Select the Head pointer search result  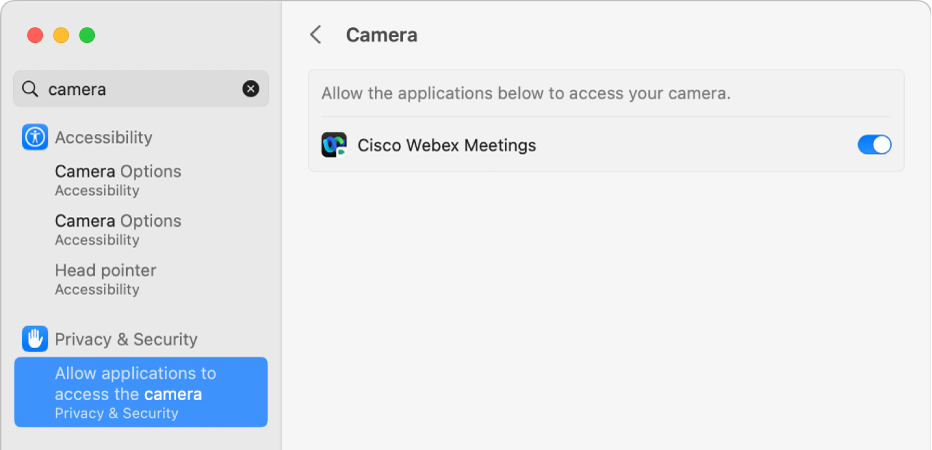click(105, 279)
